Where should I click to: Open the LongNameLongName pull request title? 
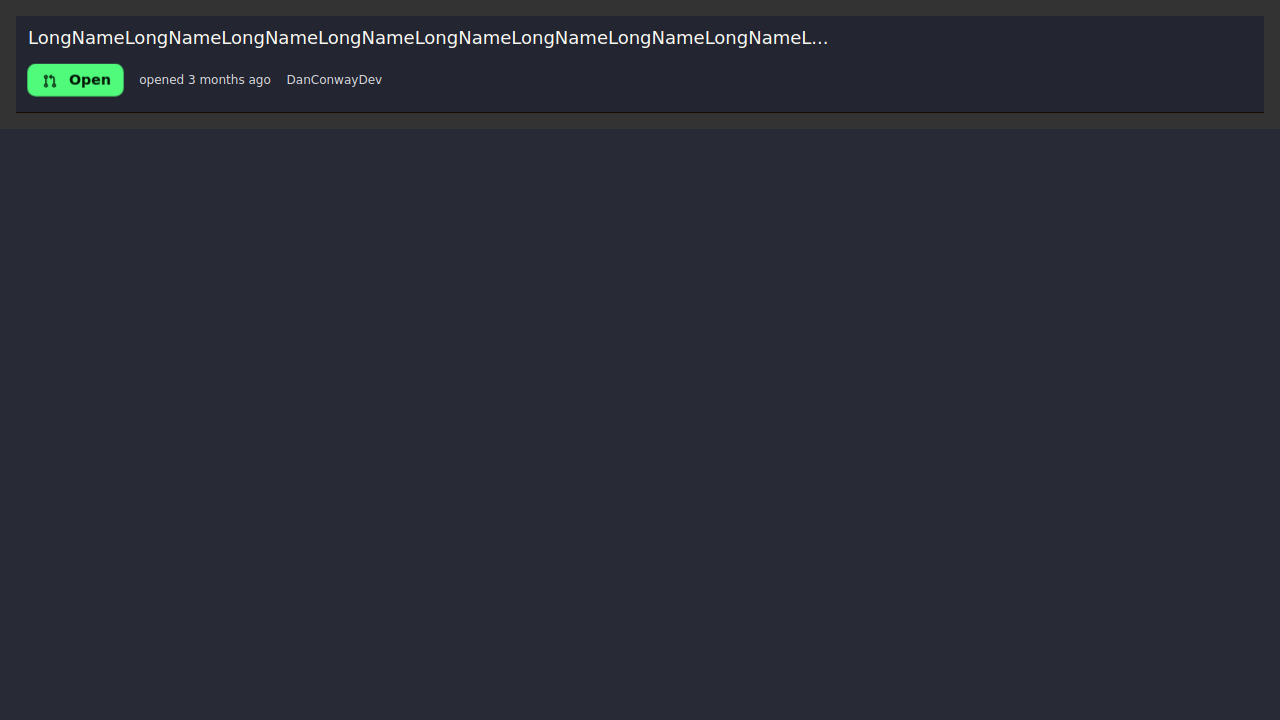(x=427, y=38)
